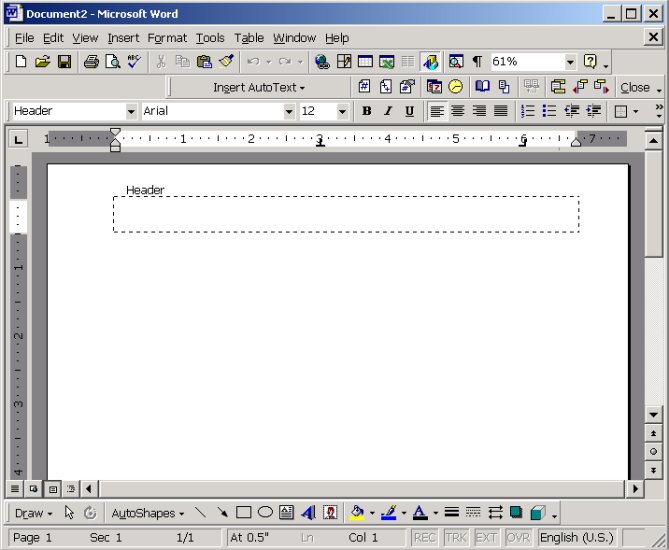Select the Oval drawing tool
The image size is (669, 550).
coord(265,513)
